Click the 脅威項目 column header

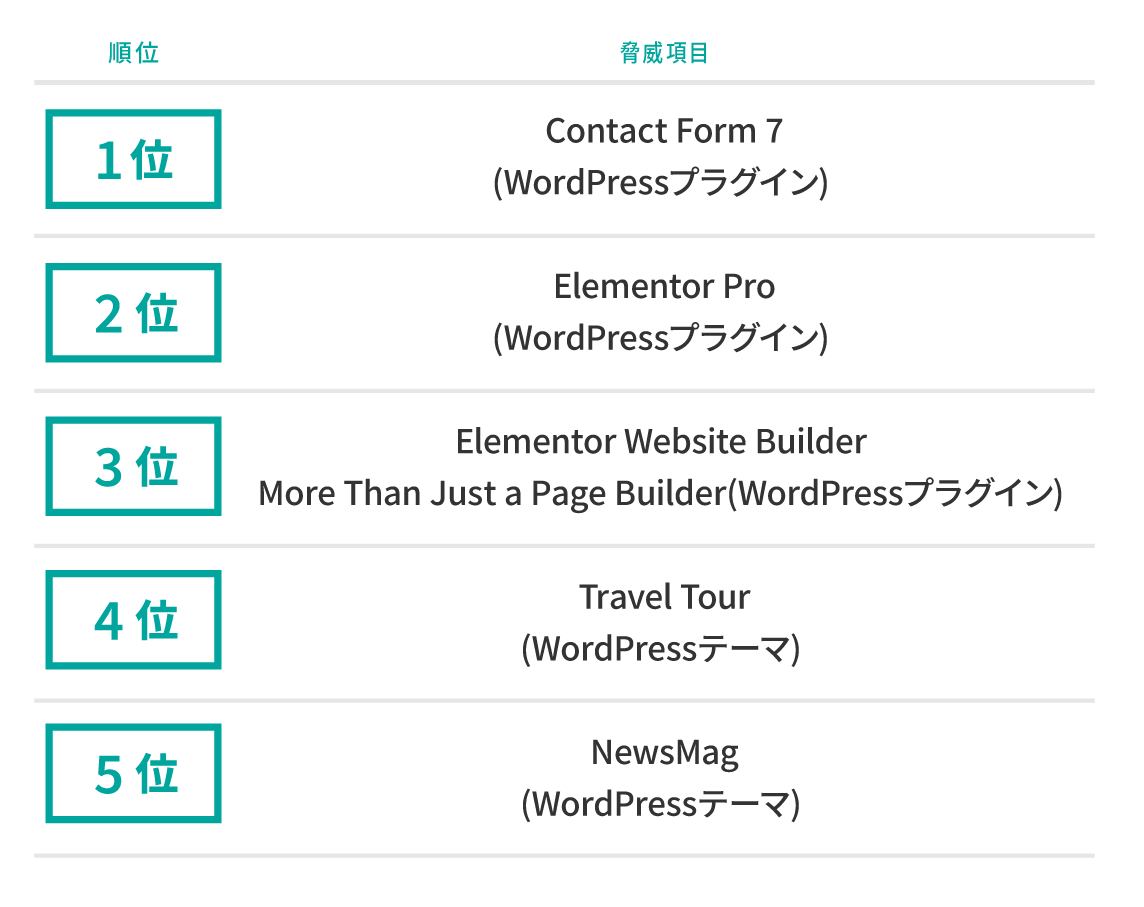tap(664, 53)
